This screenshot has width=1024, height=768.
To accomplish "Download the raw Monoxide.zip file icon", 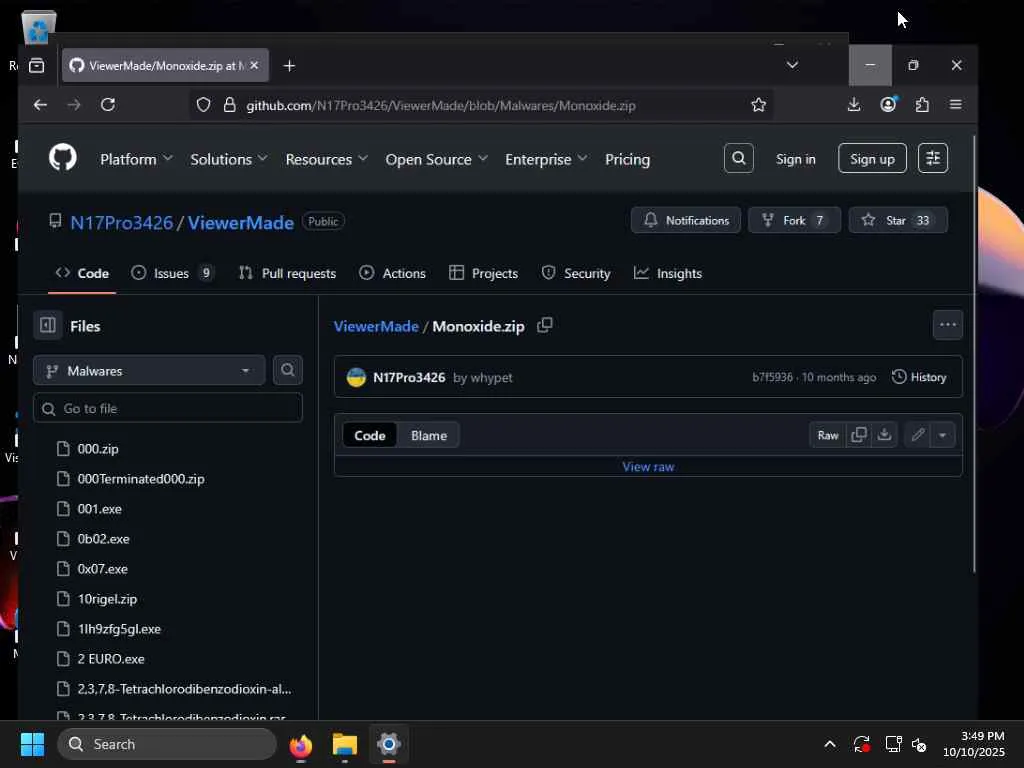I will 884,435.
